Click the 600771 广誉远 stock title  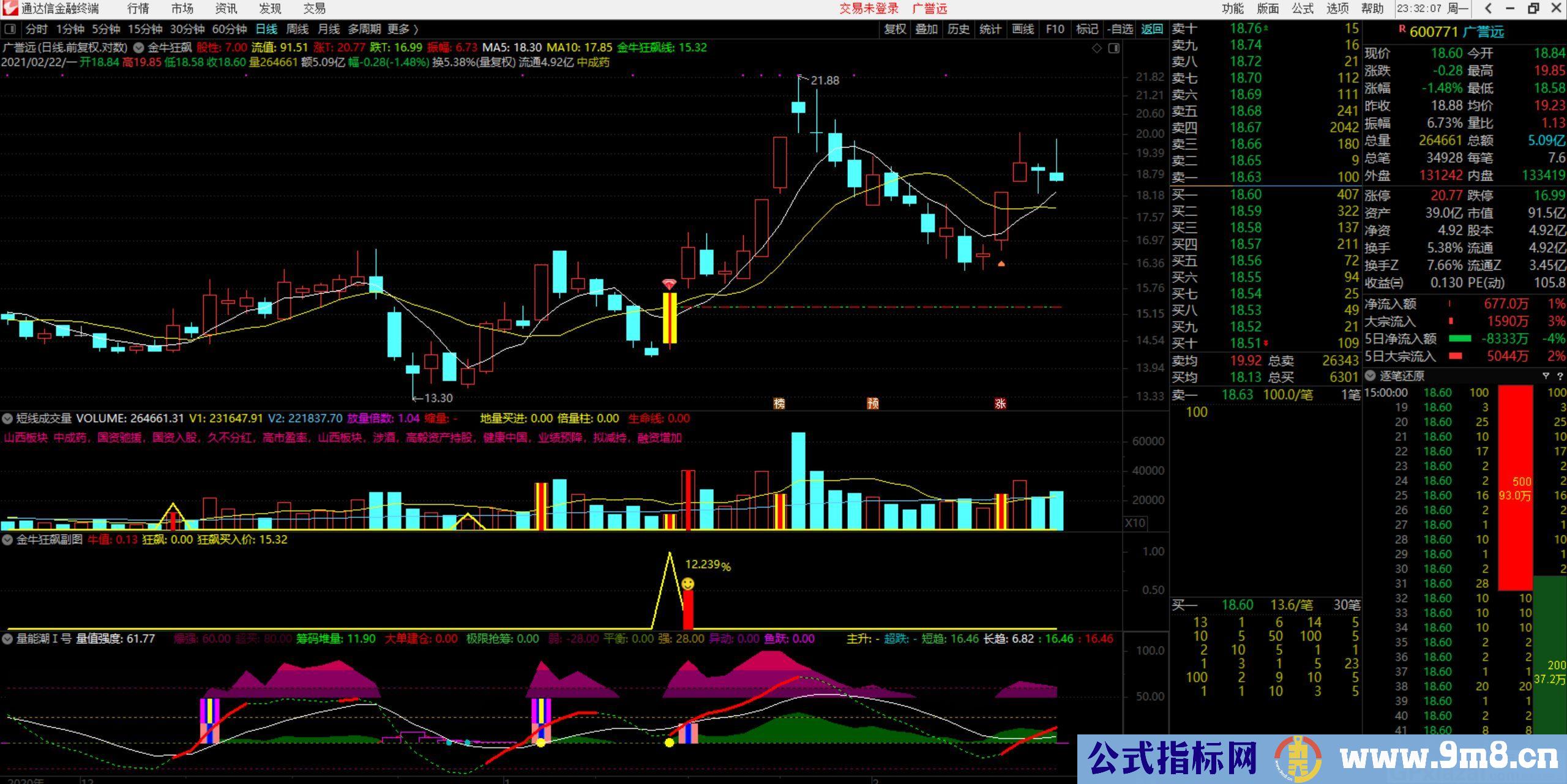tap(1456, 31)
